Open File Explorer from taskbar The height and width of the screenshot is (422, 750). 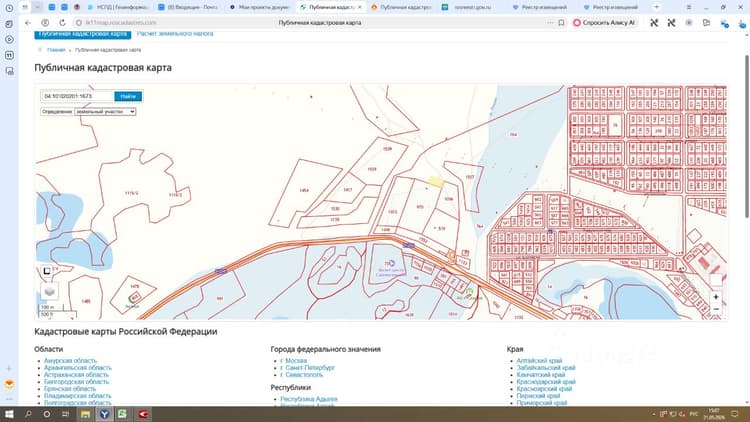(85, 414)
